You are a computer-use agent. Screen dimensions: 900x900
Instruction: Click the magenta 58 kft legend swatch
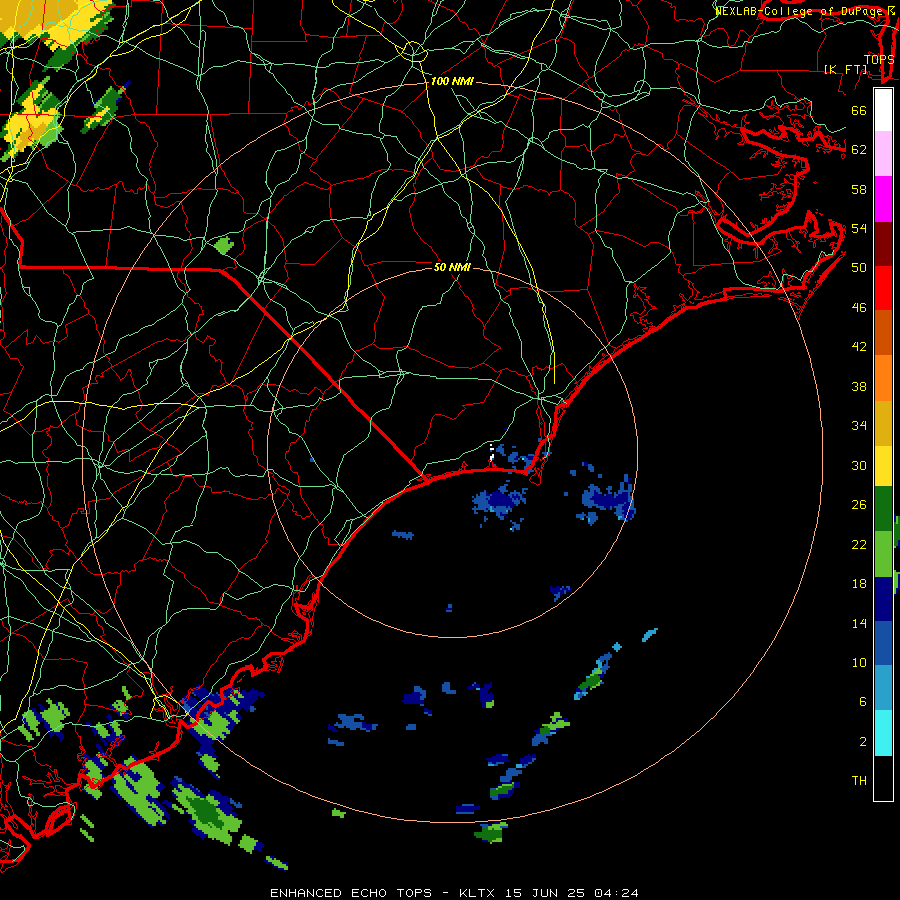coord(883,199)
